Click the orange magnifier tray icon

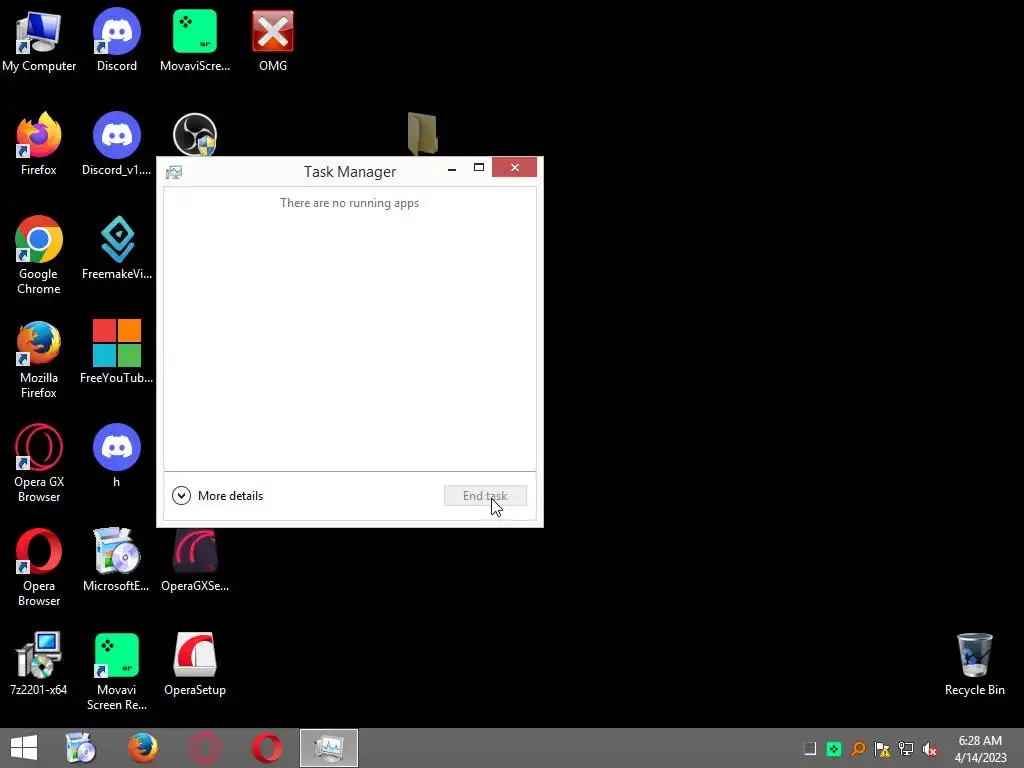(858, 749)
